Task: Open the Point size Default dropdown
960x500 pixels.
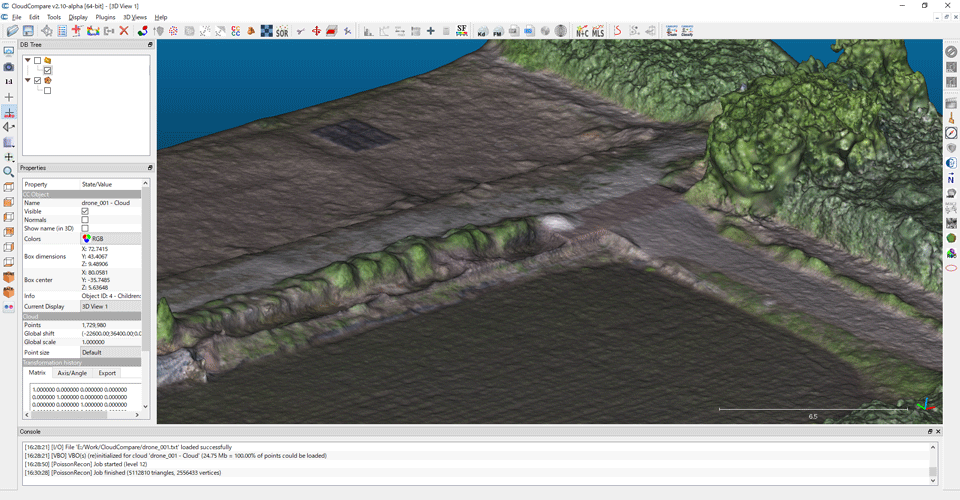Action: (111, 353)
